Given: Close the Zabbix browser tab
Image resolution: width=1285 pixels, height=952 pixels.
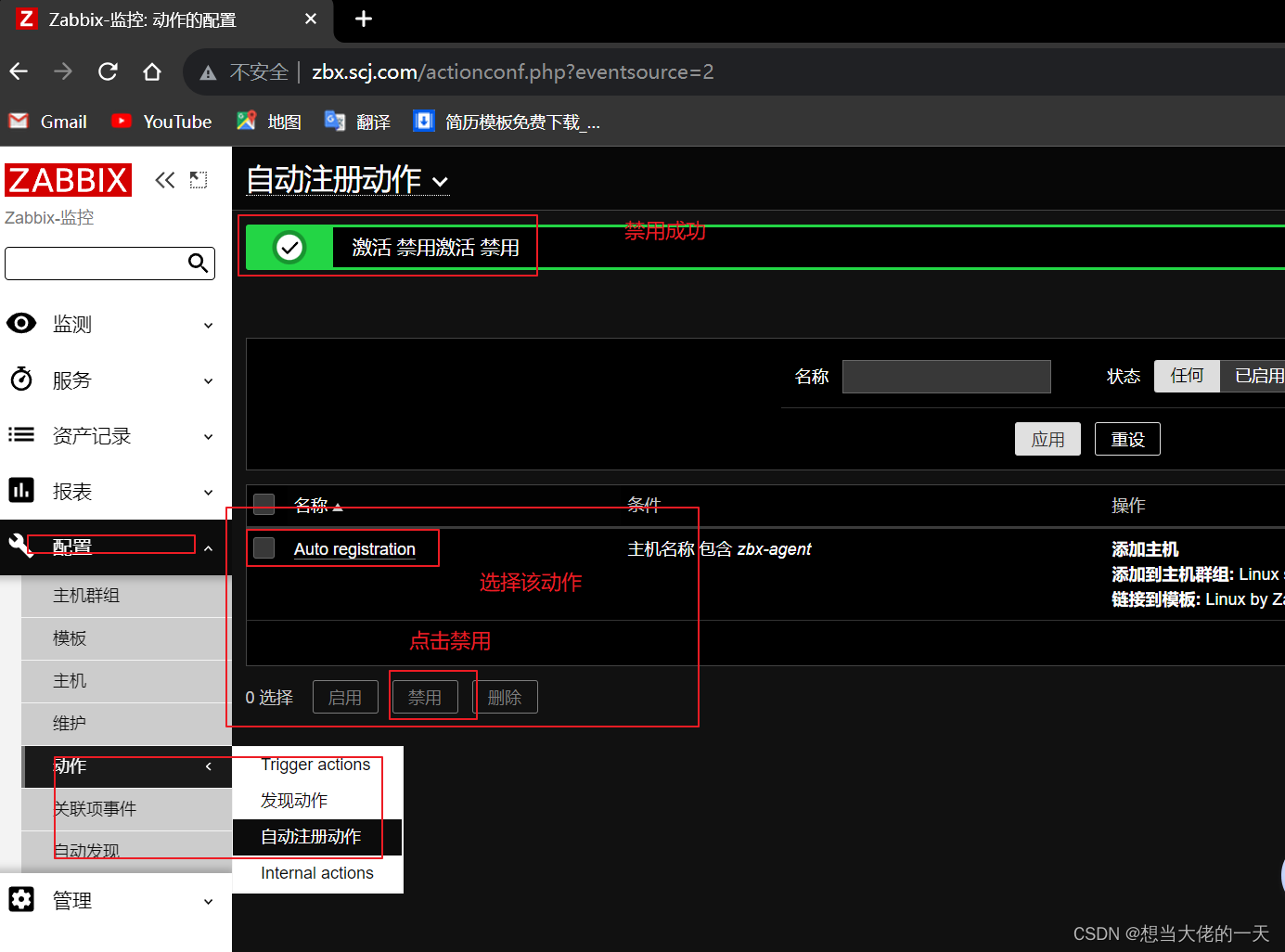Looking at the screenshot, I should [x=311, y=19].
